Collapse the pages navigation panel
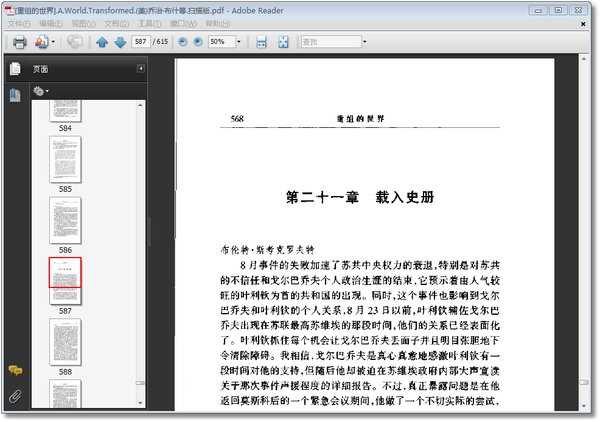 click(141, 68)
